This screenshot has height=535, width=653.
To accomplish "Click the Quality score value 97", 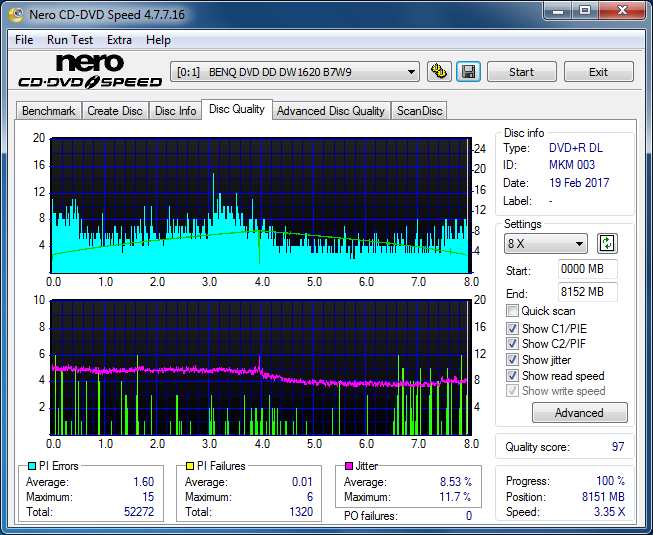I will (618, 447).
